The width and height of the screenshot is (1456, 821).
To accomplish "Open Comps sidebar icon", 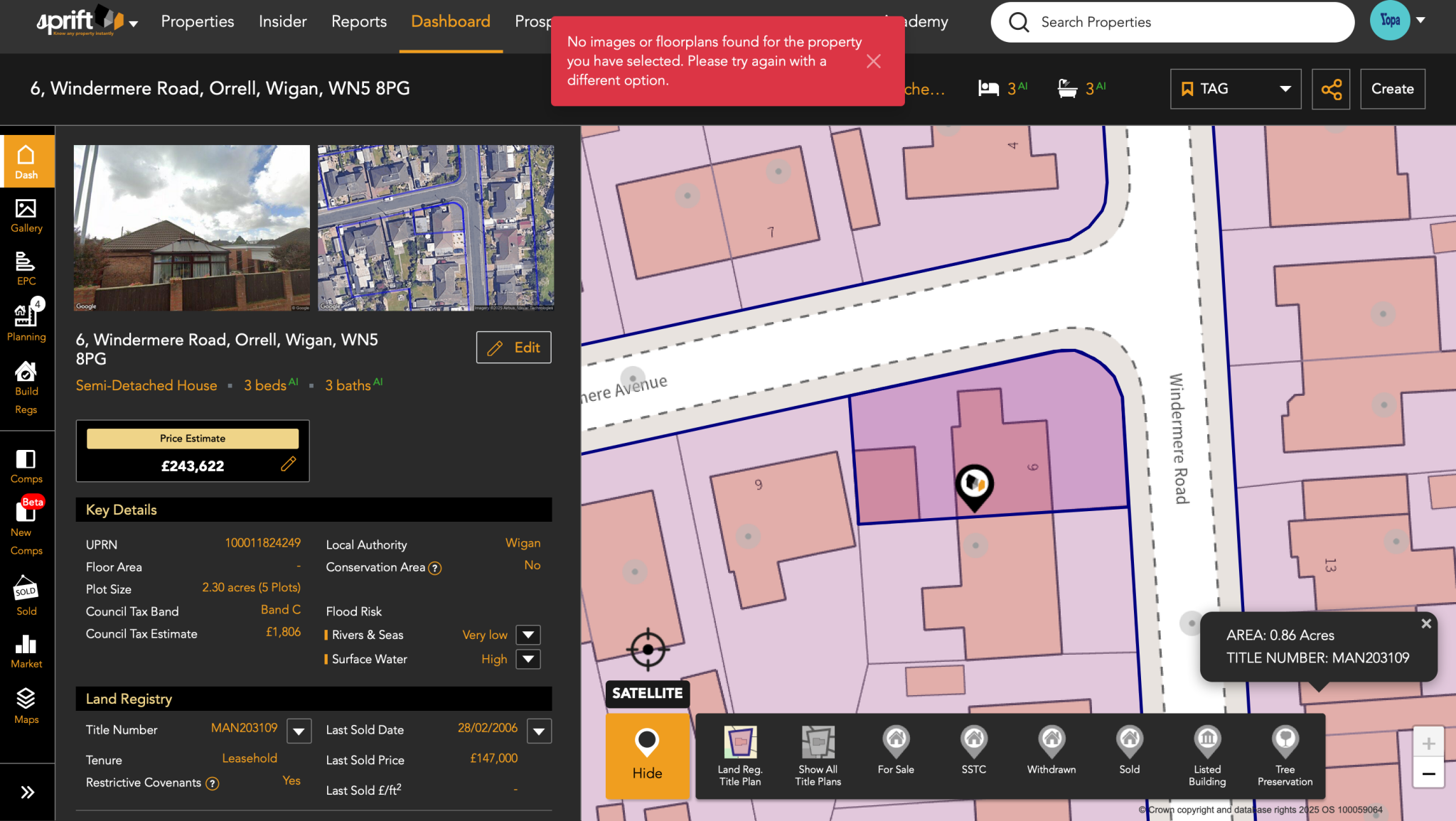I will 26,466.
